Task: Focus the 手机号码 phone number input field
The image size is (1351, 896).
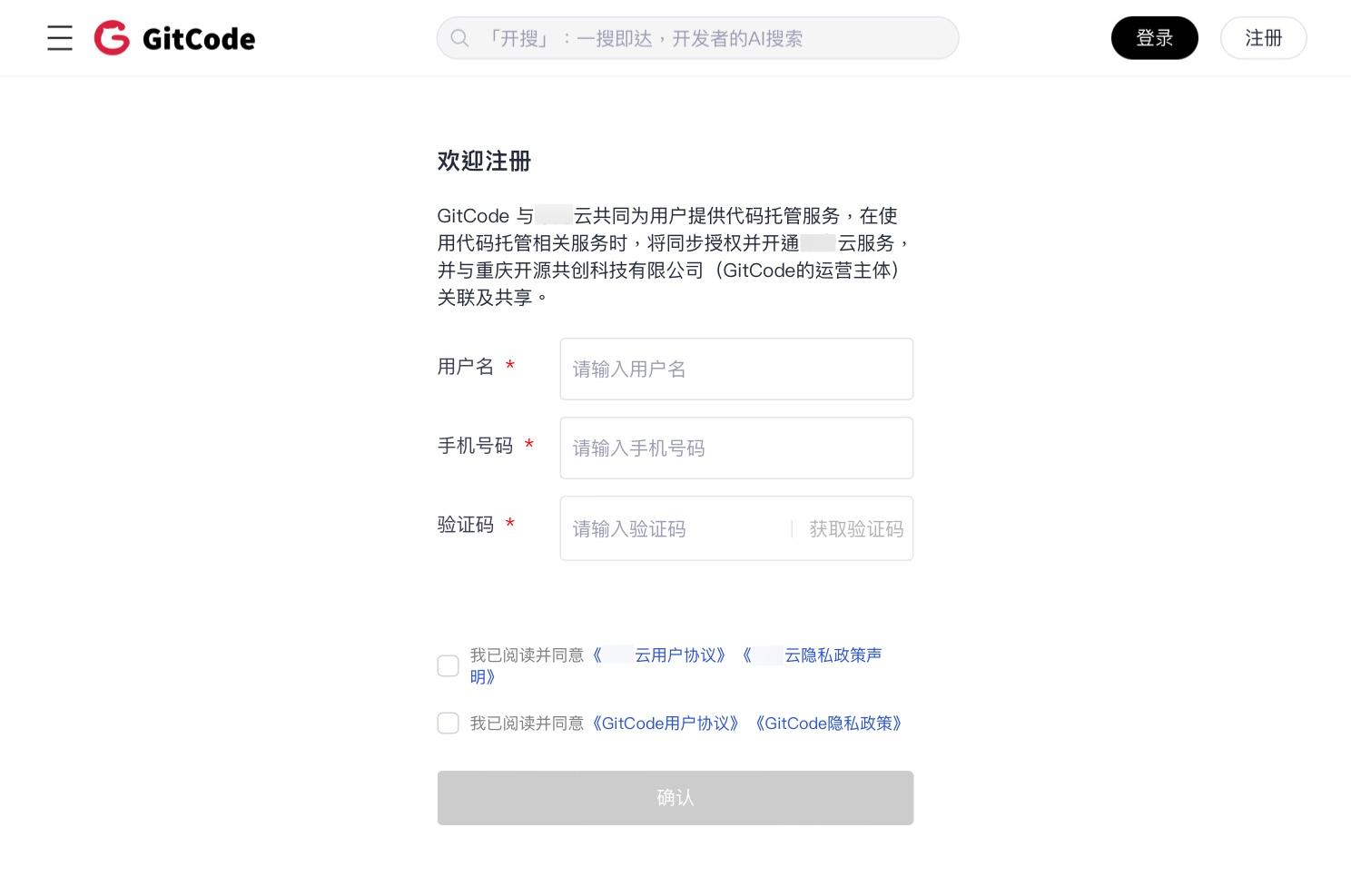Action: pos(736,448)
